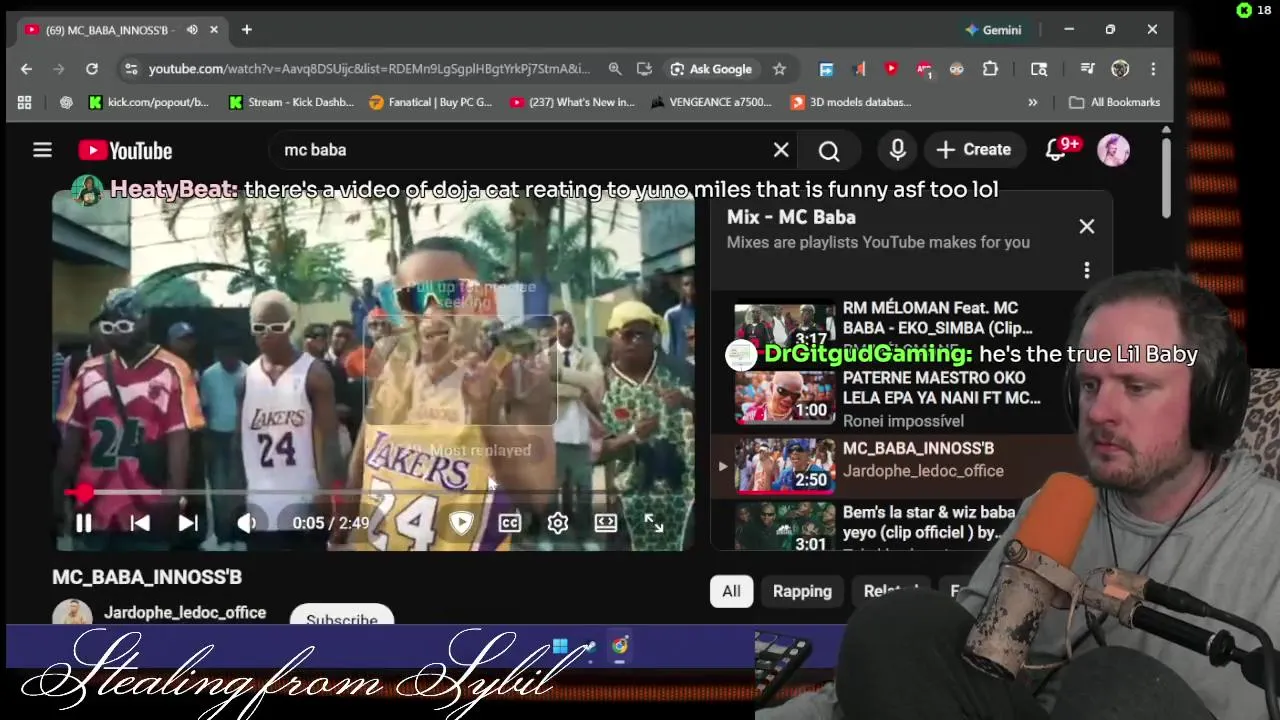Click the video title MC_BABA_INNOSS'B
The height and width of the screenshot is (720, 1280).
[147, 577]
